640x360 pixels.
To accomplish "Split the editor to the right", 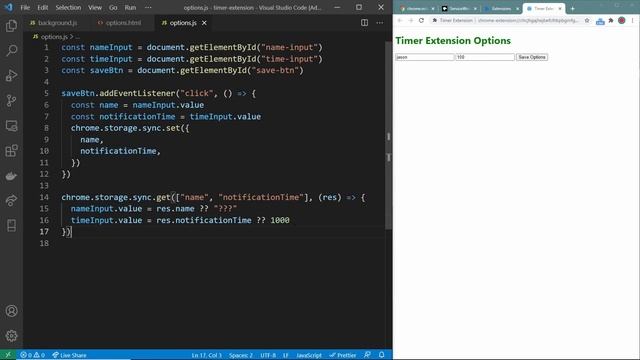I will pos(364,23).
